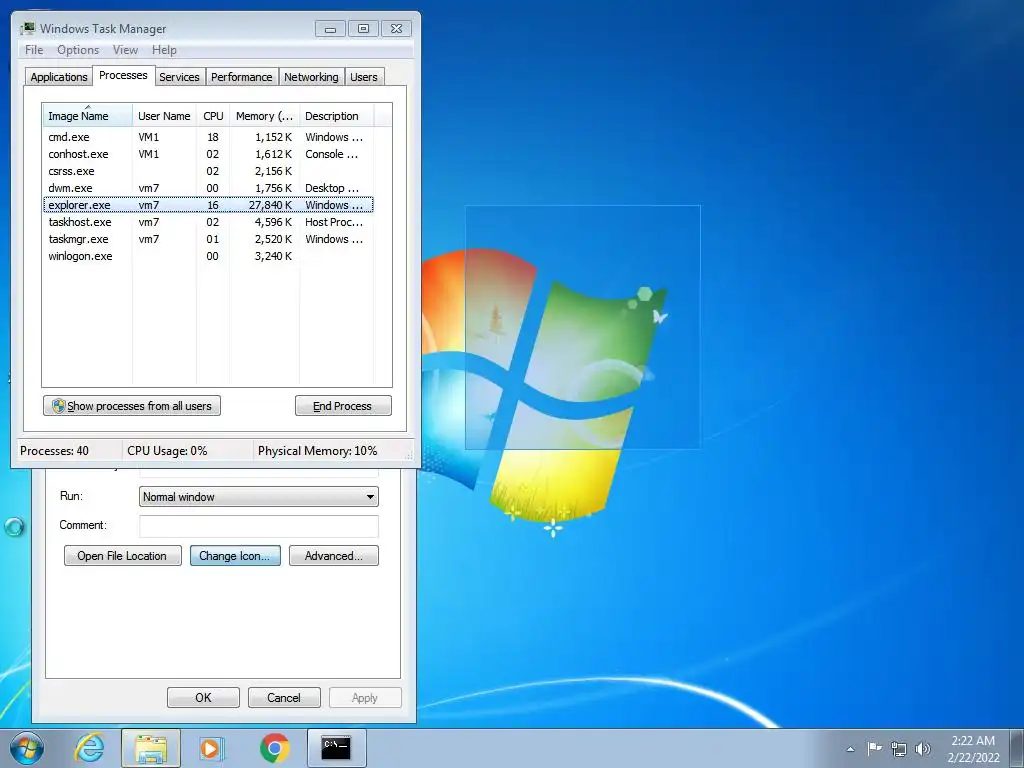
Task: Click the Task Manager title bar icon
Action: pyautogui.click(x=27, y=29)
